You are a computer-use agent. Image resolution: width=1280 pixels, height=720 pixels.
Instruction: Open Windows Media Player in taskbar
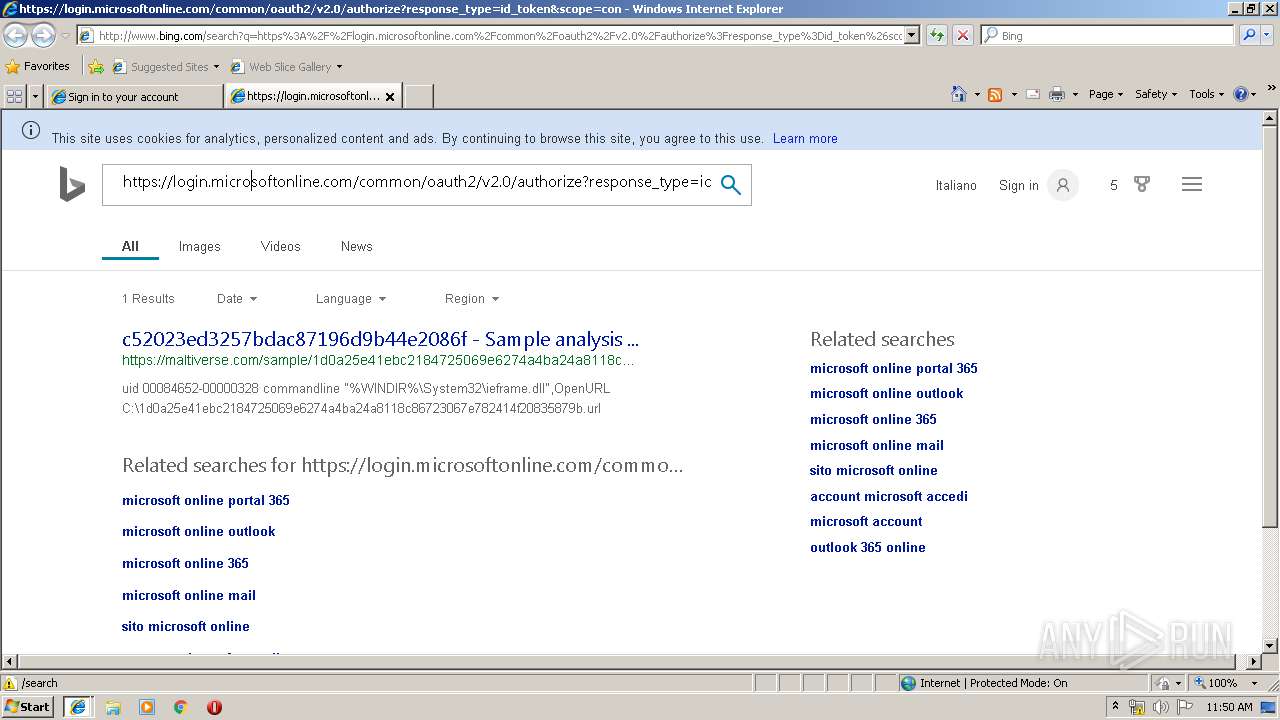tap(147, 707)
